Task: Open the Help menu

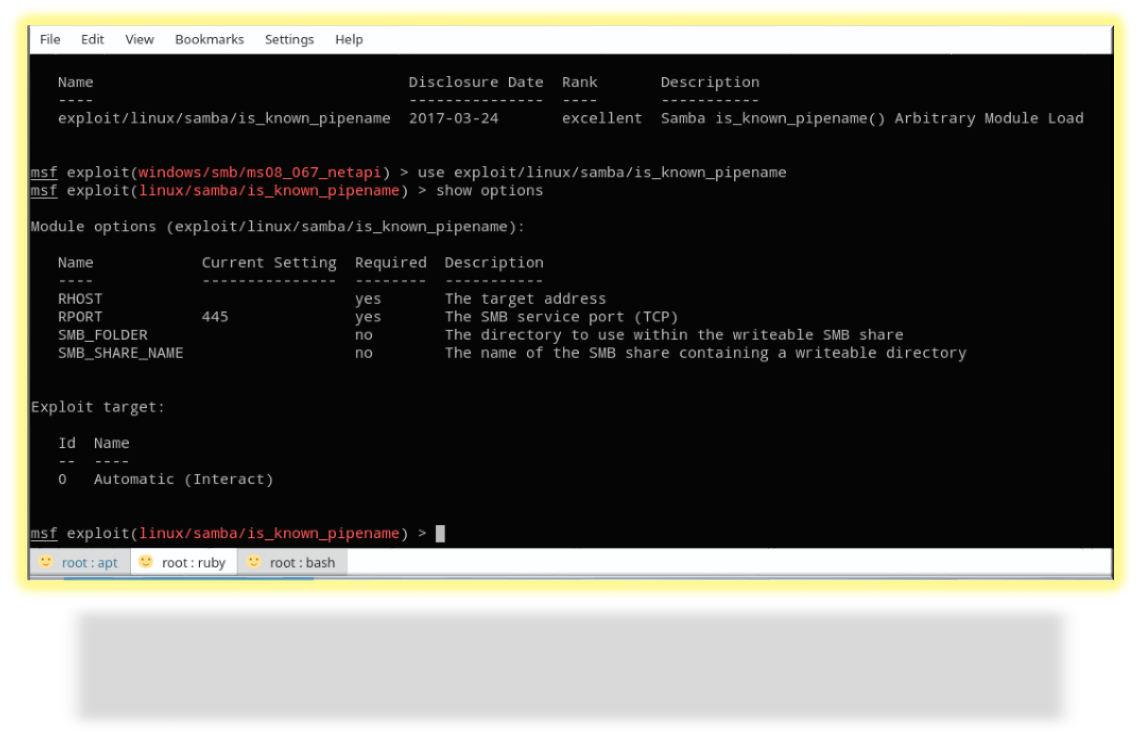Action: coord(348,39)
